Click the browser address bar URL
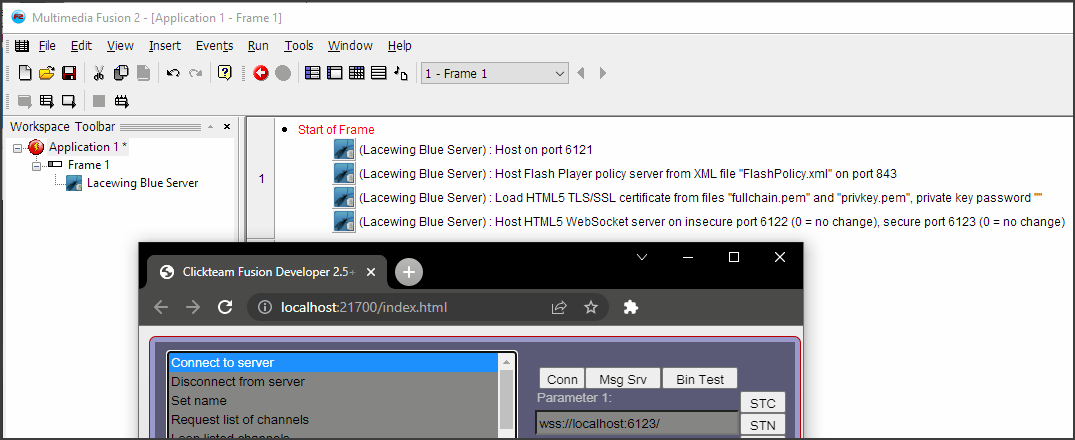This screenshot has height=440, width=1075. 363,308
